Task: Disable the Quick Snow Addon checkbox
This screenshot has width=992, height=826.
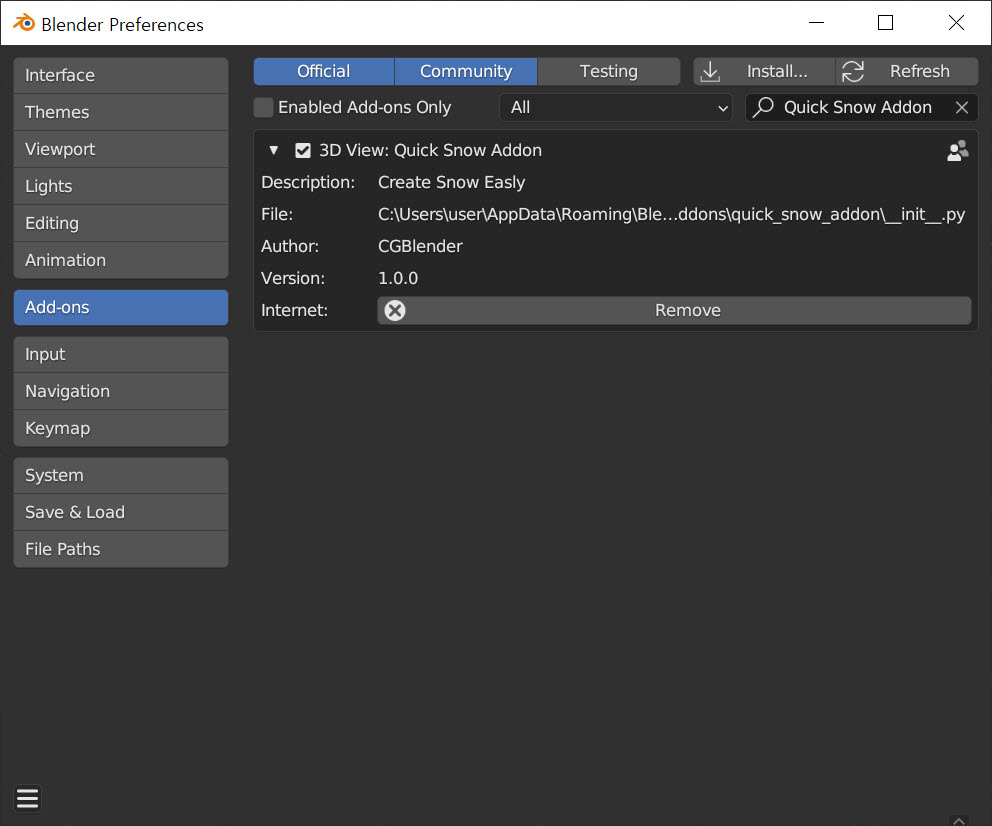Action: pos(303,151)
